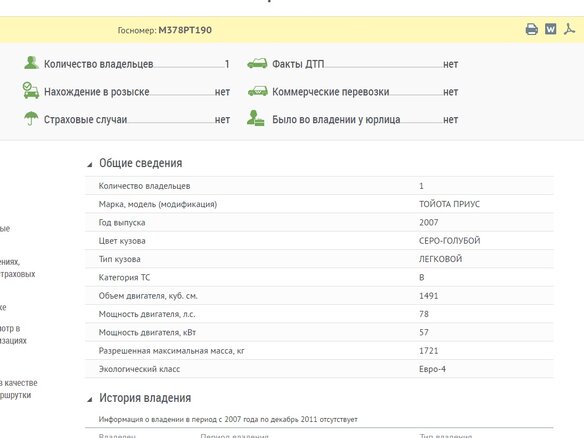Viewport: 584px width, 438px height.
Task: Click the maximum mass value 1721
Action: (429, 350)
